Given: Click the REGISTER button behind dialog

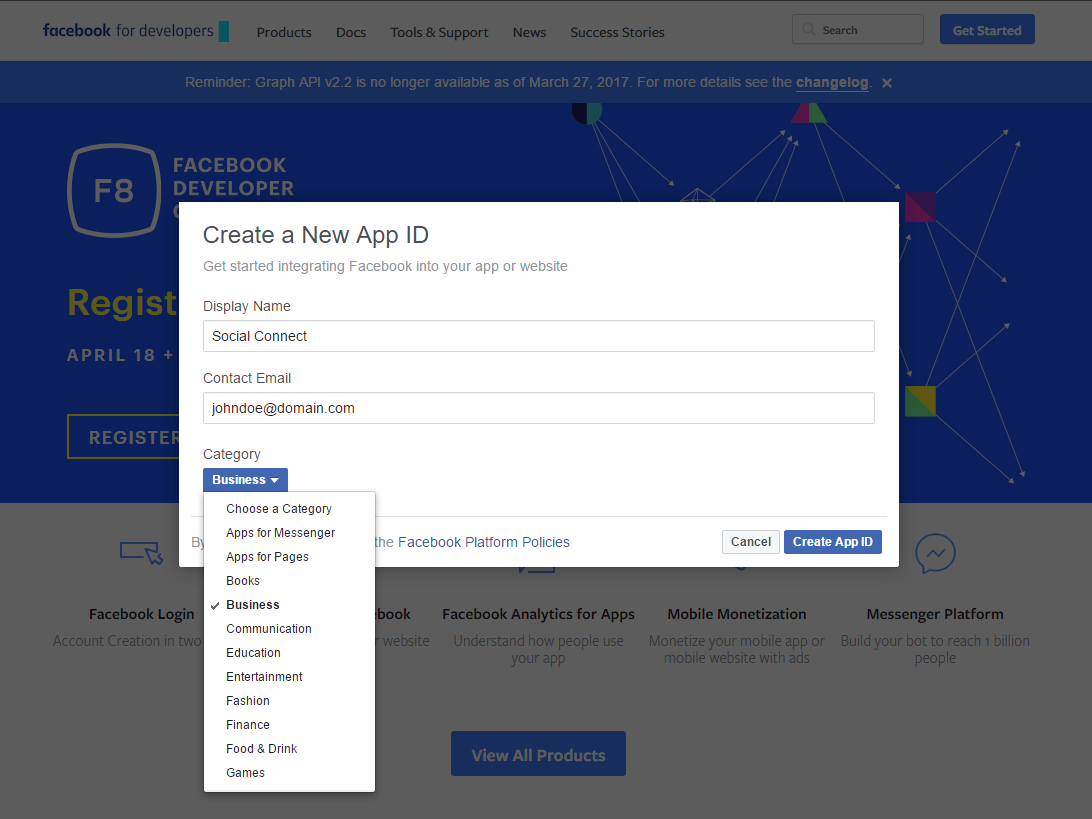Looking at the screenshot, I should (x=124, y=437).
